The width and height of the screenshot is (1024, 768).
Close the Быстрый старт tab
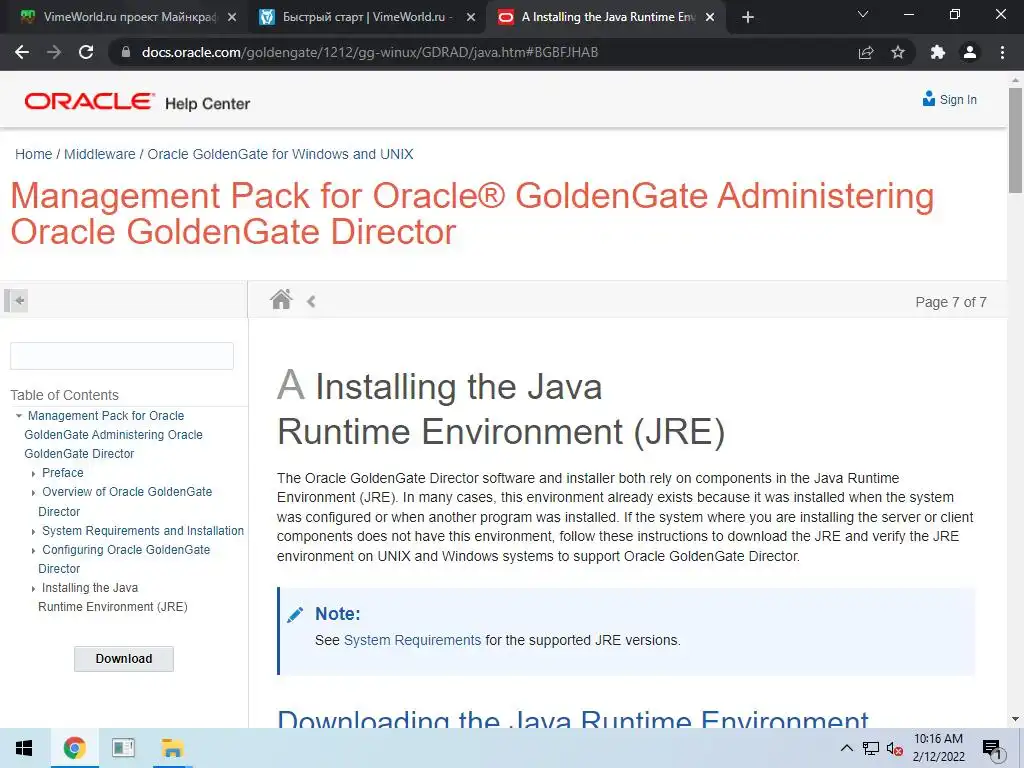point(471,18)
